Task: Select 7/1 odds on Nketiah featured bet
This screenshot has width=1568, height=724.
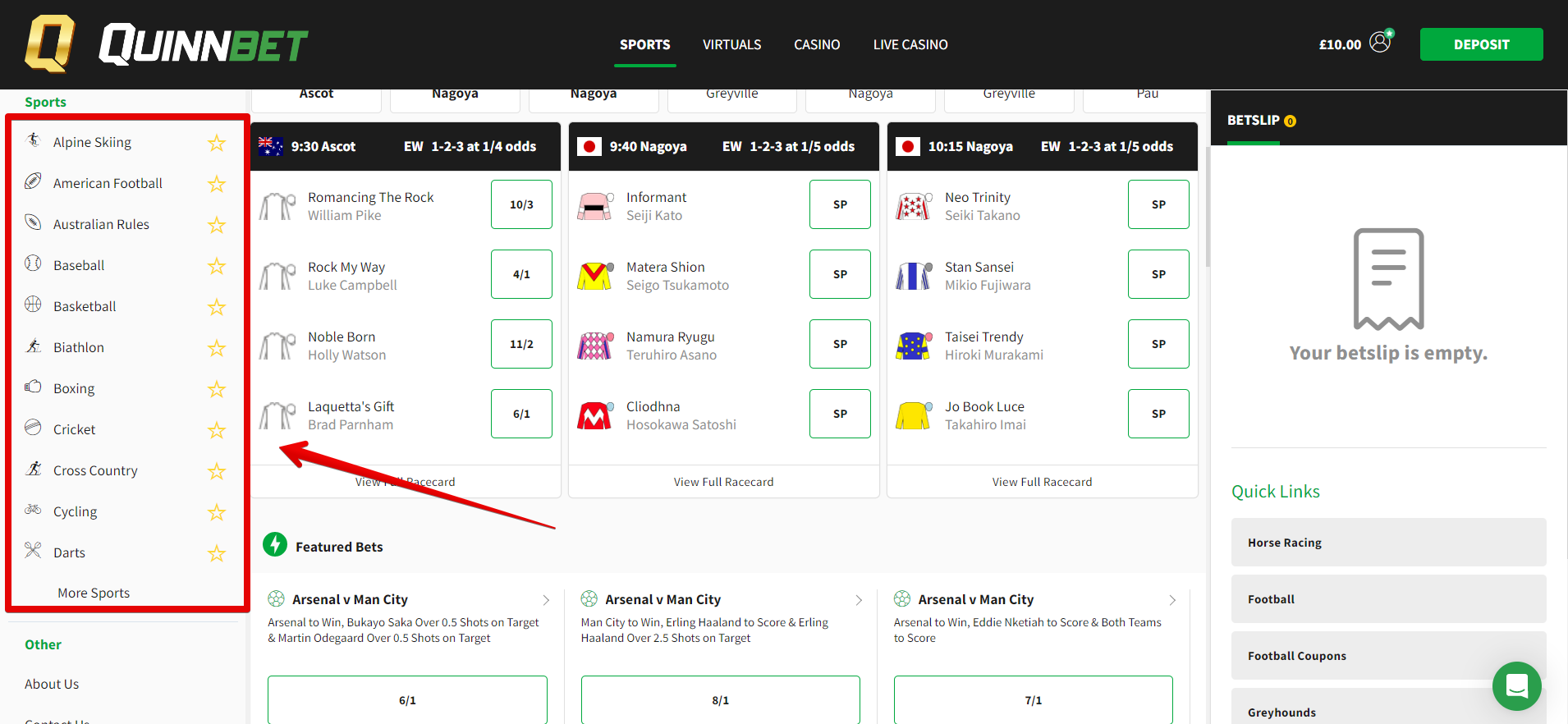Action: (x=1034, y=700)
